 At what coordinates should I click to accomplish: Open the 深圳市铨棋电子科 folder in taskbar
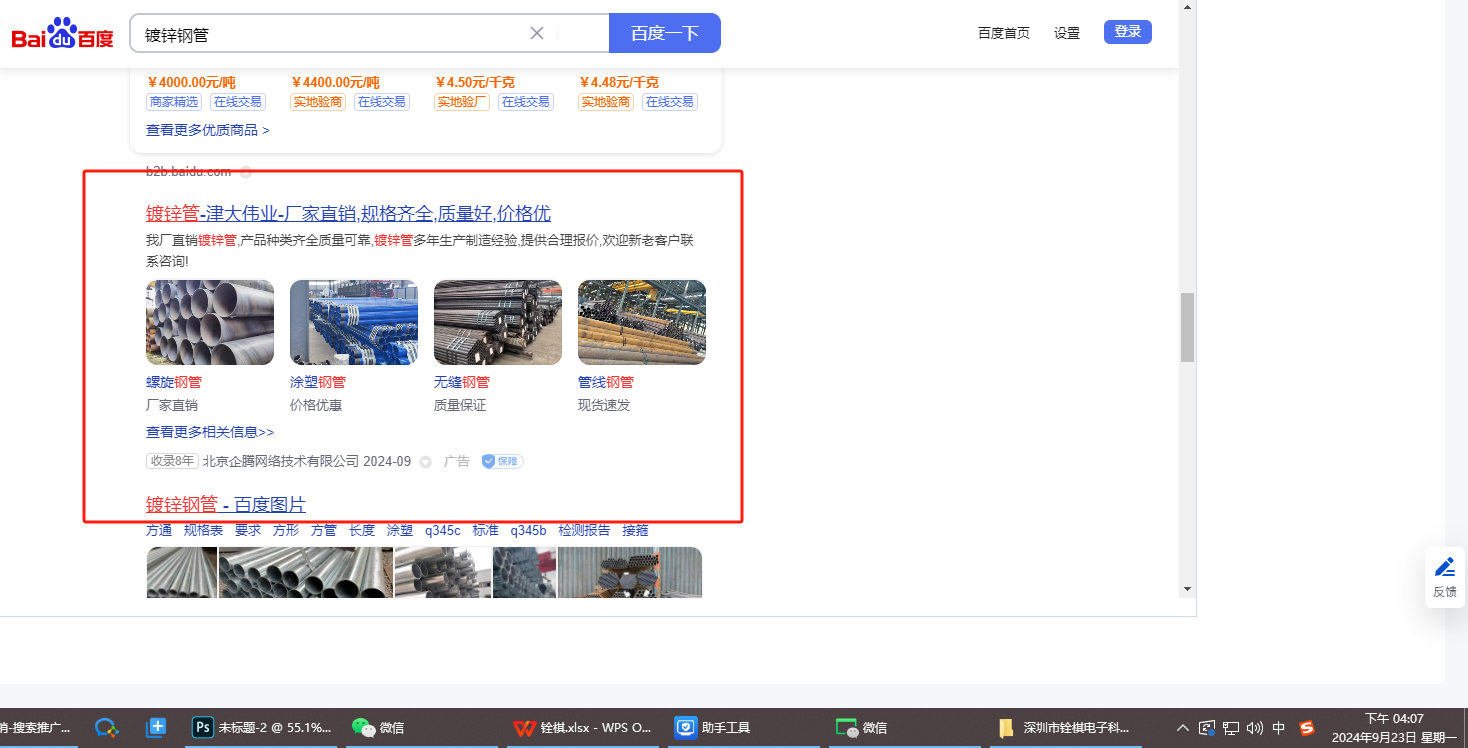1065,728
